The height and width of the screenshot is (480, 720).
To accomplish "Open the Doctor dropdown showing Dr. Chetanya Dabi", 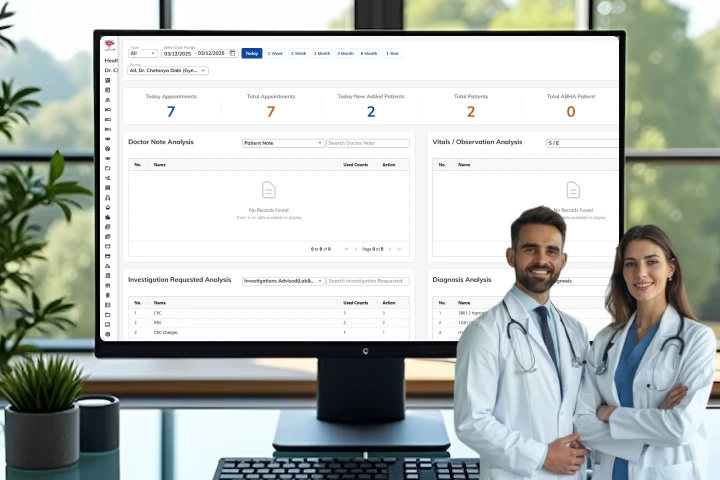I will click(168, 71).
